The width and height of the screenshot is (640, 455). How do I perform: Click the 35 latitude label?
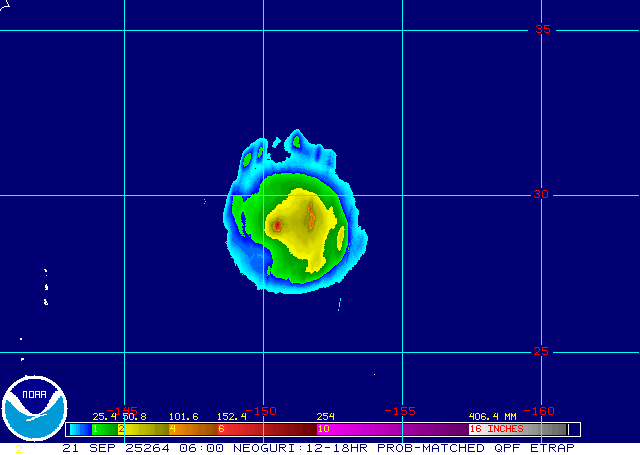pyautogui.click(x=541, y=29)
